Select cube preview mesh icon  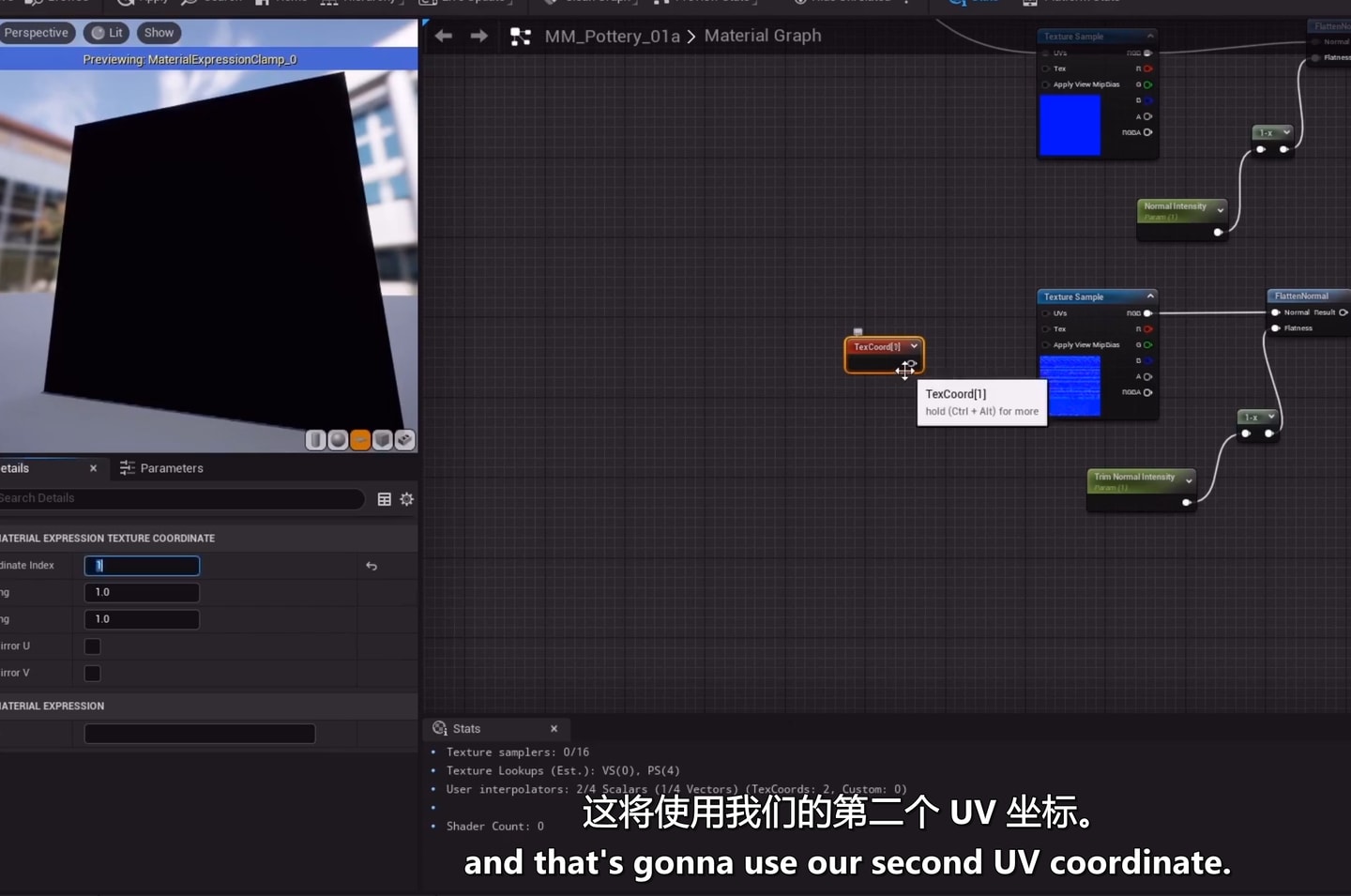[x=382, y=439]
